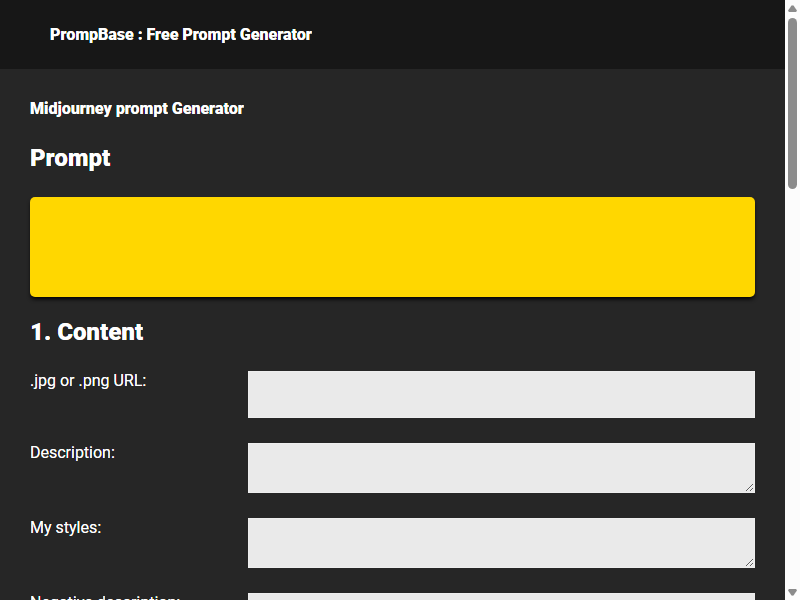Focus the Negative description field at bottom
Viewport: 800px width, 600px height.
point(501,596)
